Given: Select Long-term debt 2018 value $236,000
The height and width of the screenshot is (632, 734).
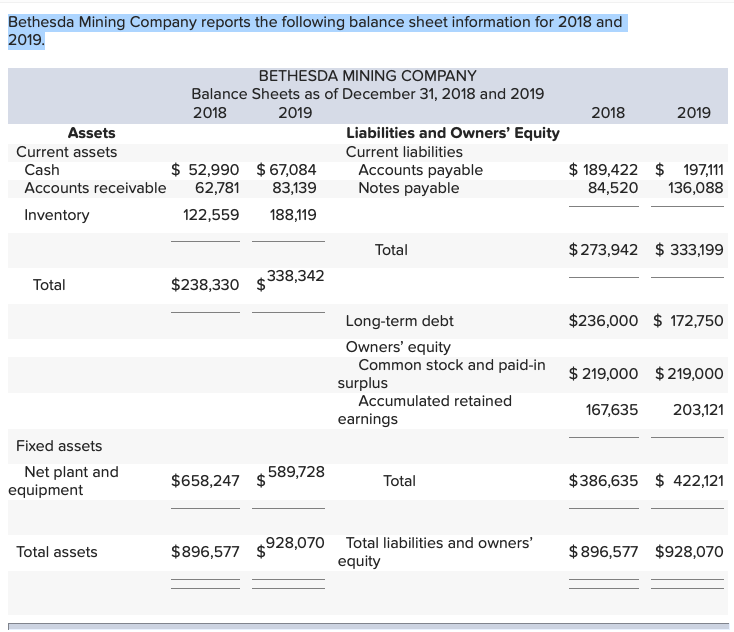Looking at the screenshot, I should click(x=603, y=321).
